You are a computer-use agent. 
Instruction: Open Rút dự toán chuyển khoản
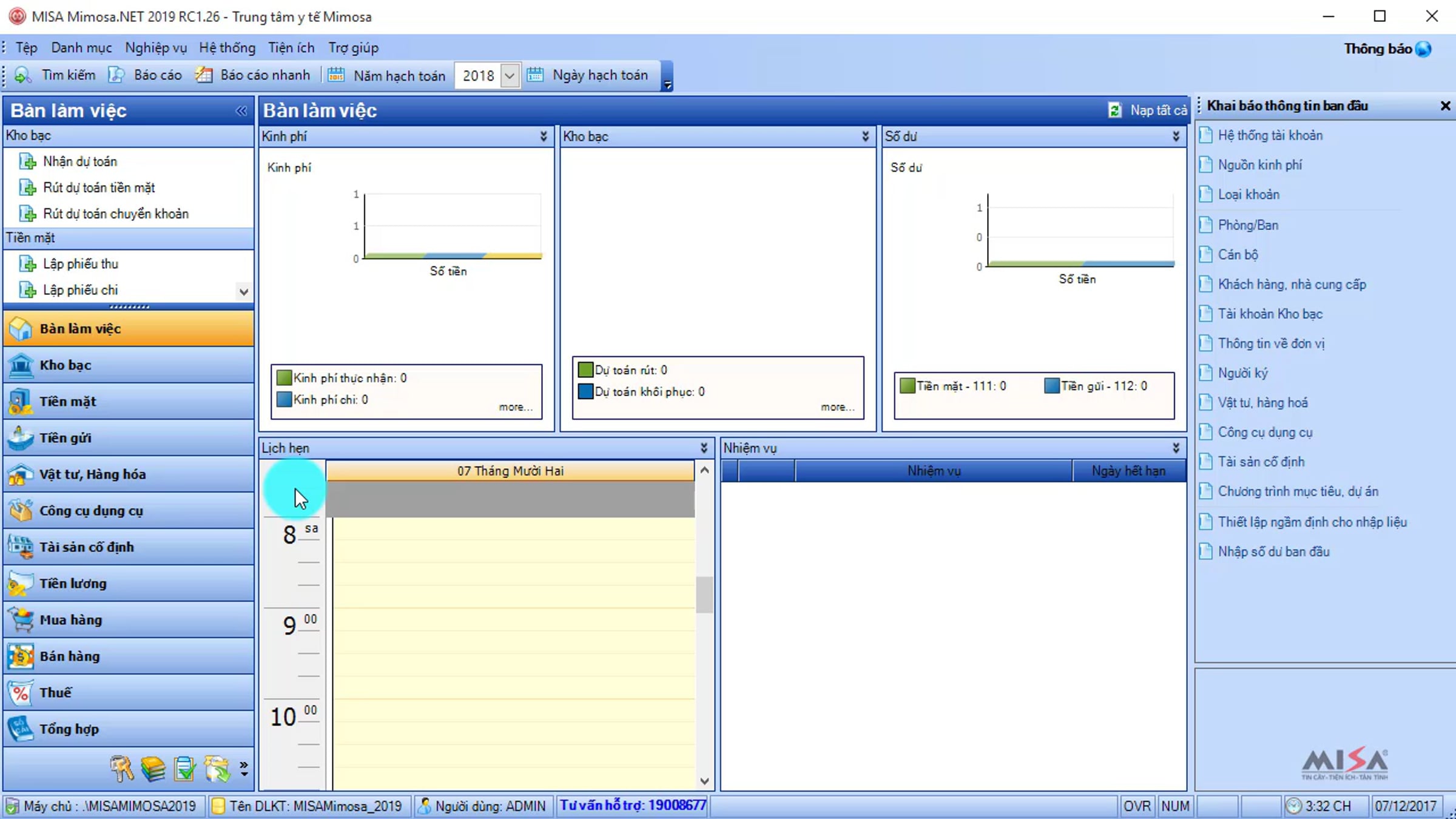tap(116, 214)
